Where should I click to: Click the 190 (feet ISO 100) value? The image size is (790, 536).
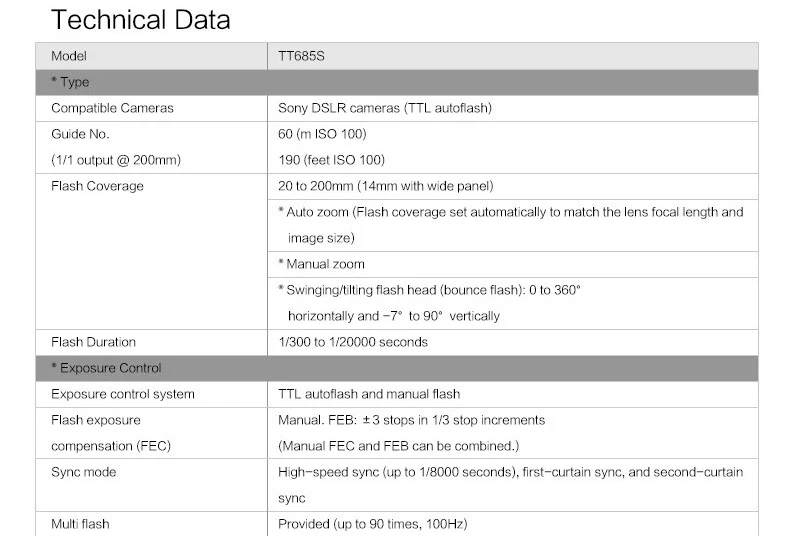[x=332, y=160]
